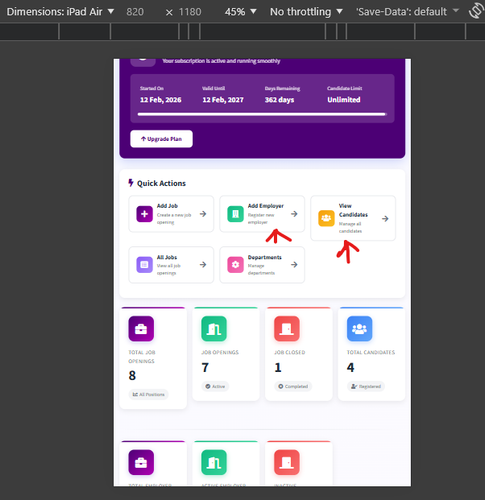Open the All Jobs quick action title
This screenshot has width=485, height=500.
[167, 257]
